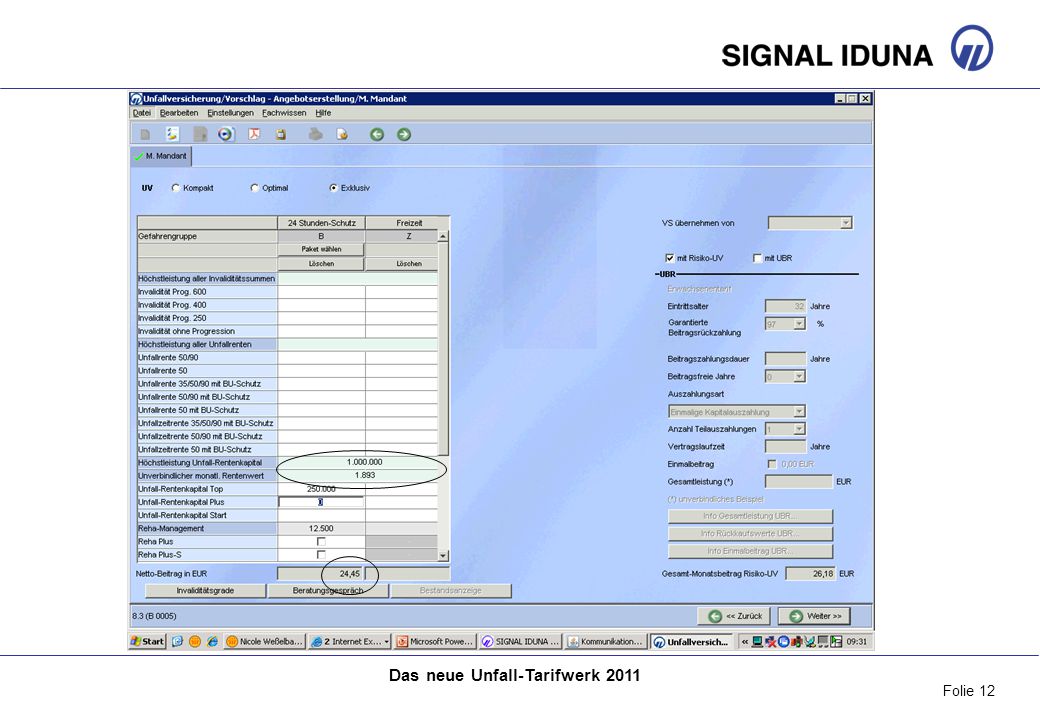Click the yellow-blue person data toolbar icon

[172, 134]
